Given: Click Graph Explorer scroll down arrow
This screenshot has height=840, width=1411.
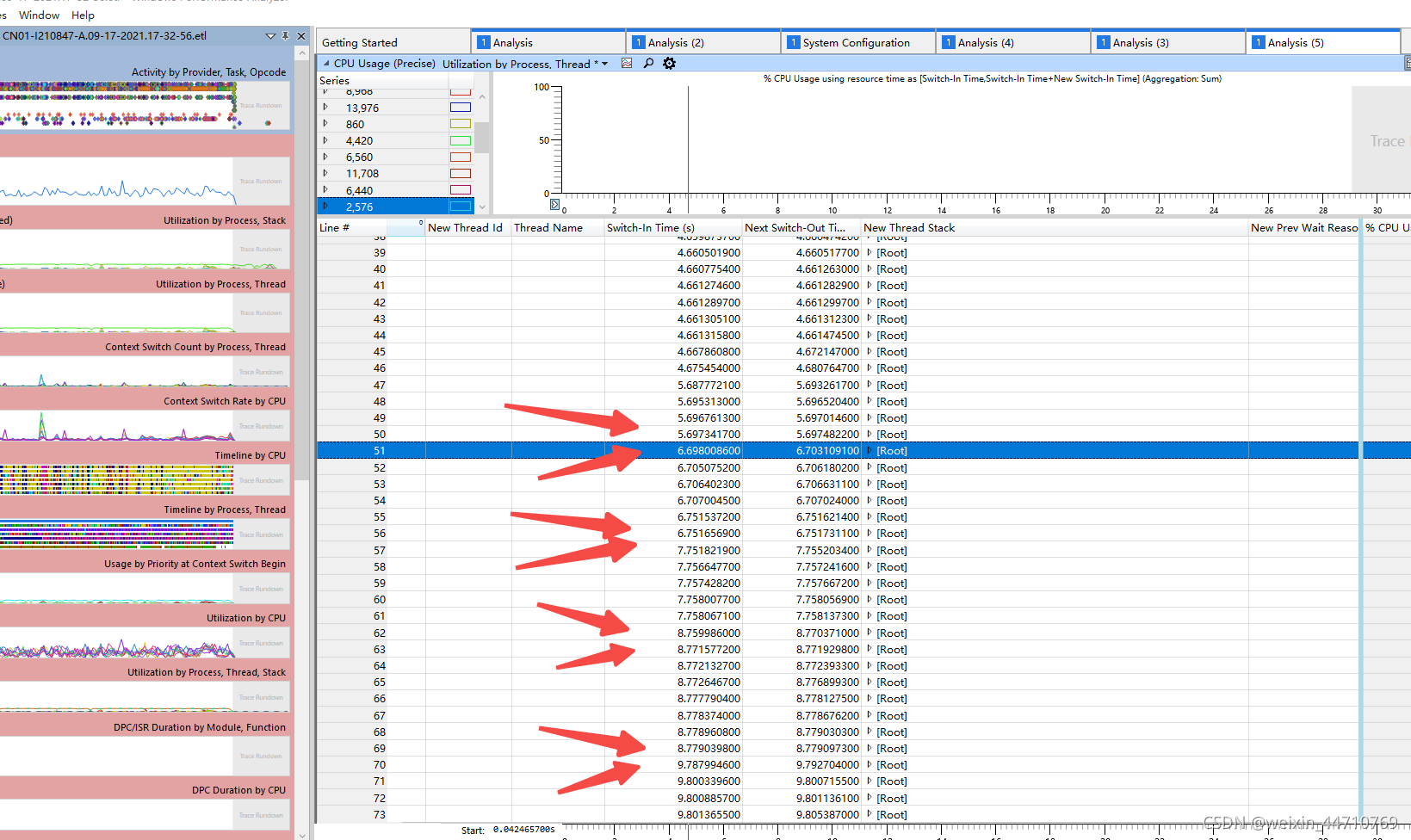Looking at the screenshot, I should tap(301, 834).
